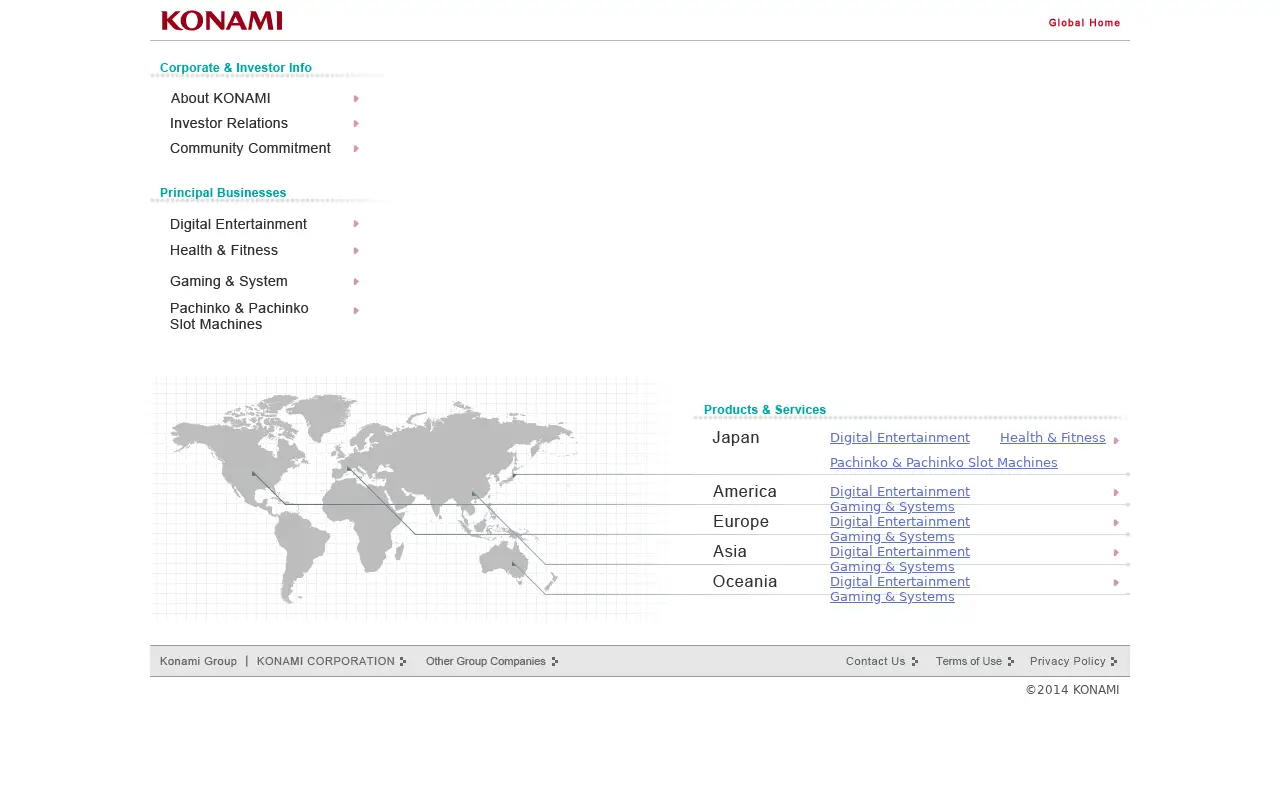Open Investor Relations menu item
The image size is (1280, 800).
point(229,123)
